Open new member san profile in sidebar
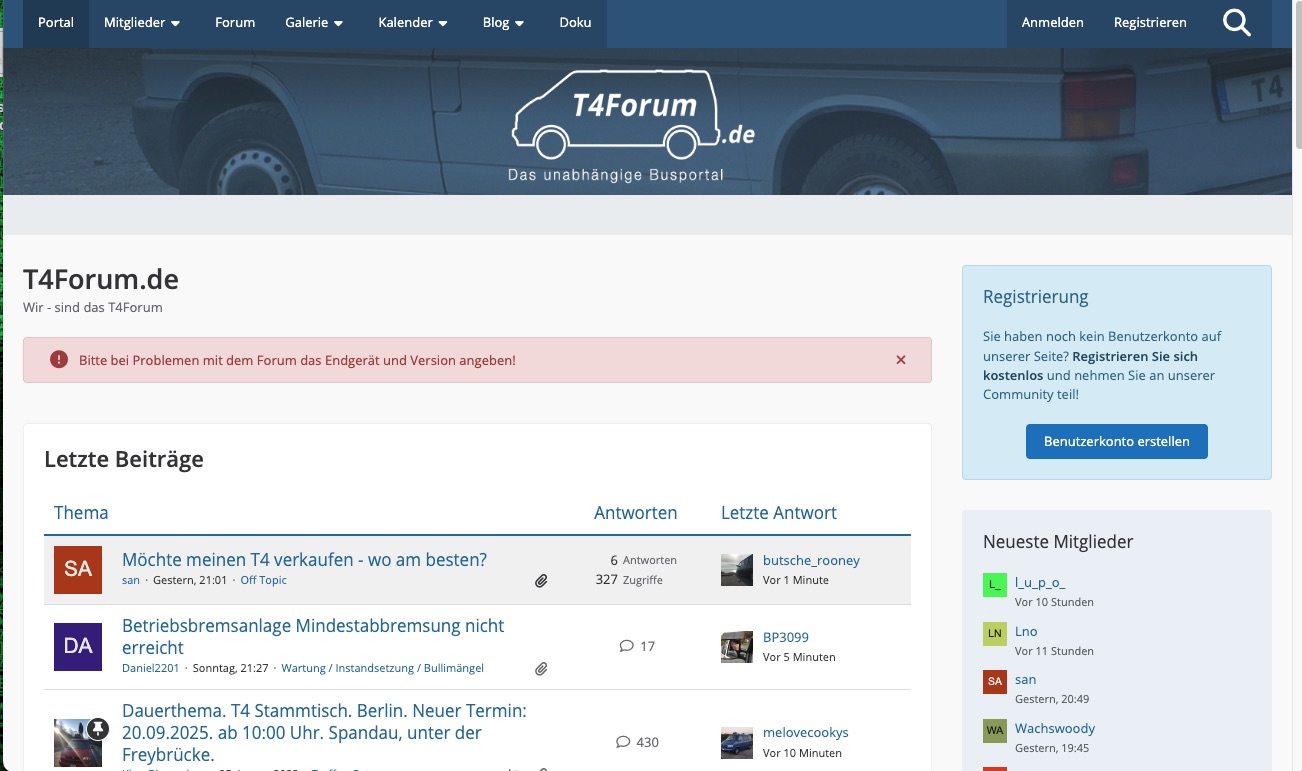This screenshot has width=1302, height=771. click(1025, 679)
